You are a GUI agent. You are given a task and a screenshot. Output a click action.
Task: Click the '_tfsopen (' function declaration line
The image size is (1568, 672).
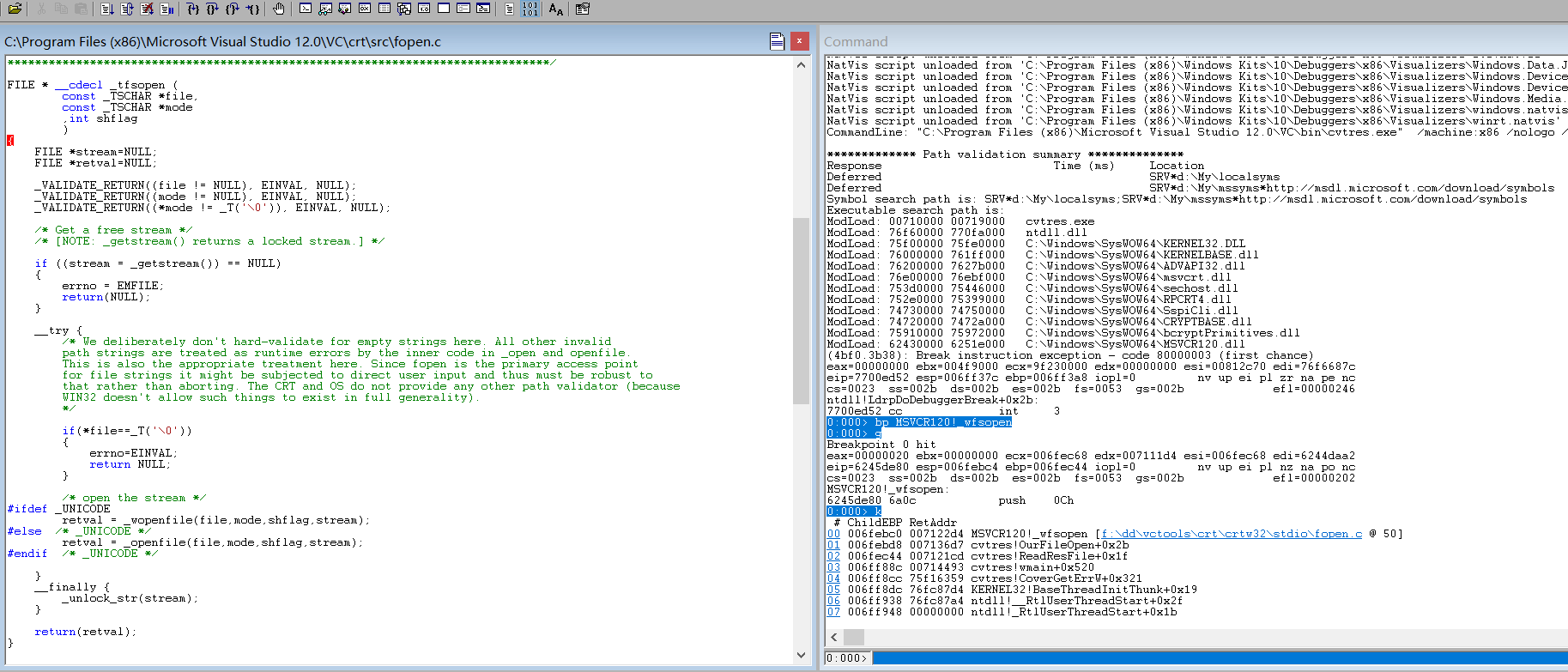coord(93,85)
